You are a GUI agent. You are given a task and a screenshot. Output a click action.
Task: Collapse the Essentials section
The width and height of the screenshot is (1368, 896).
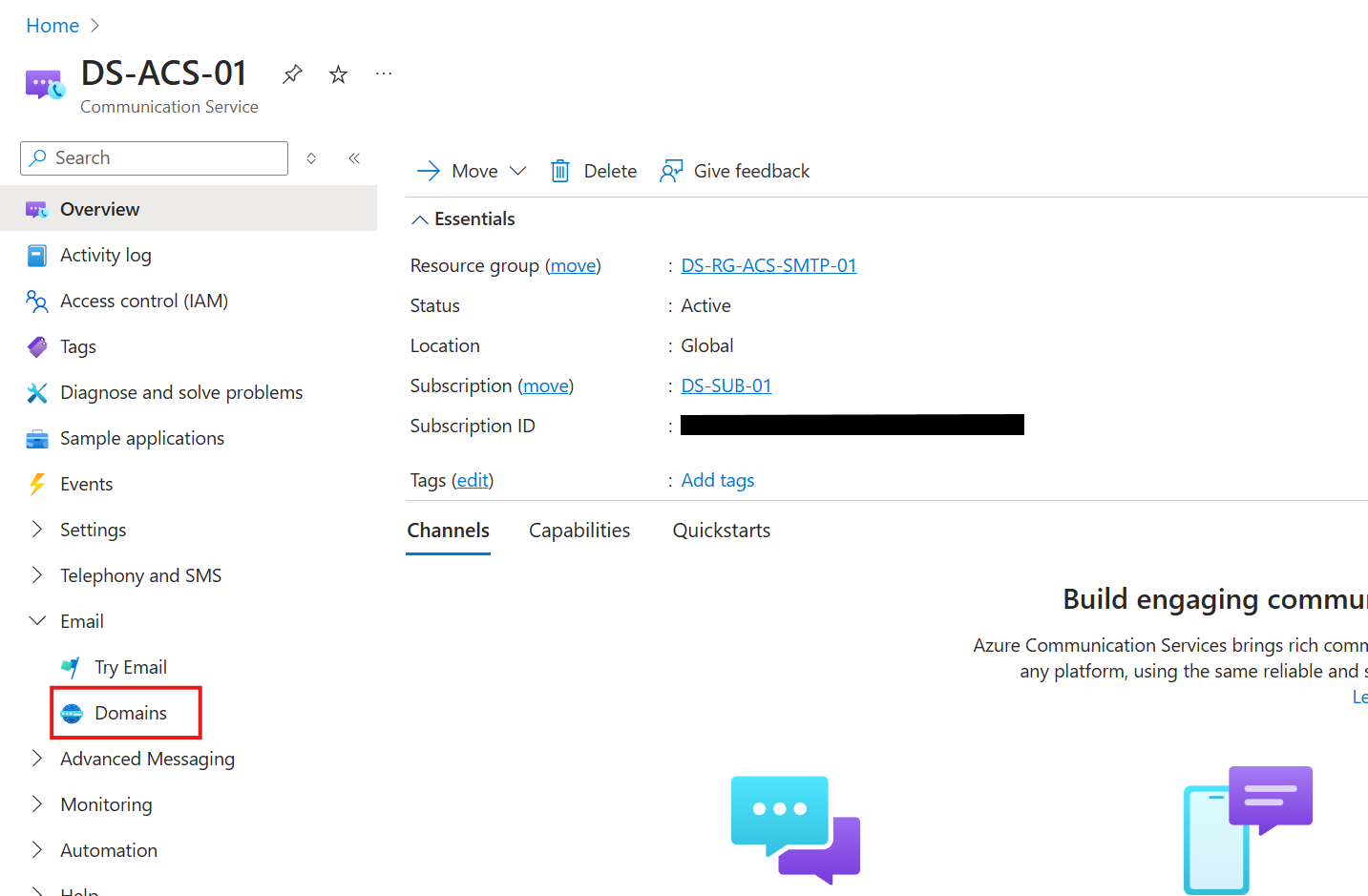pos(419,219)
